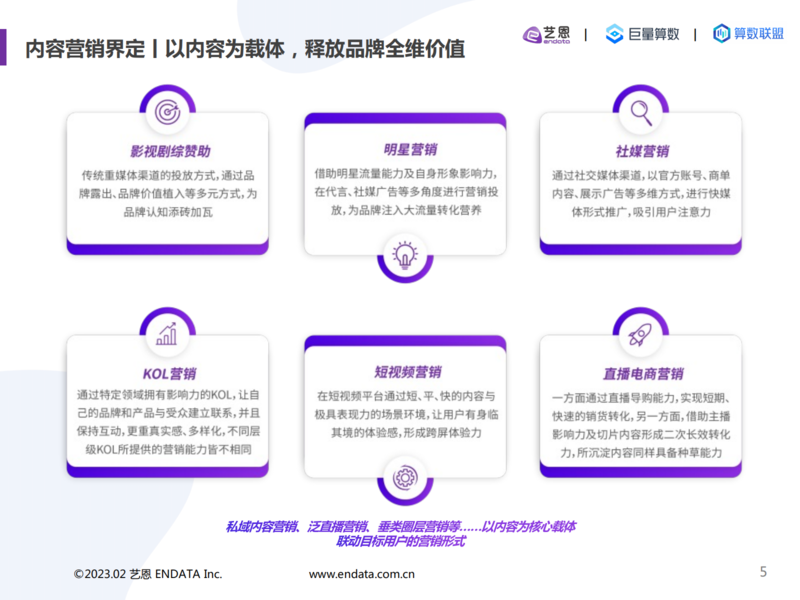Viewport: 800px width, 600px height.
Task: Click the 算数联盟 logo
Action: click(x=748, y=34)
